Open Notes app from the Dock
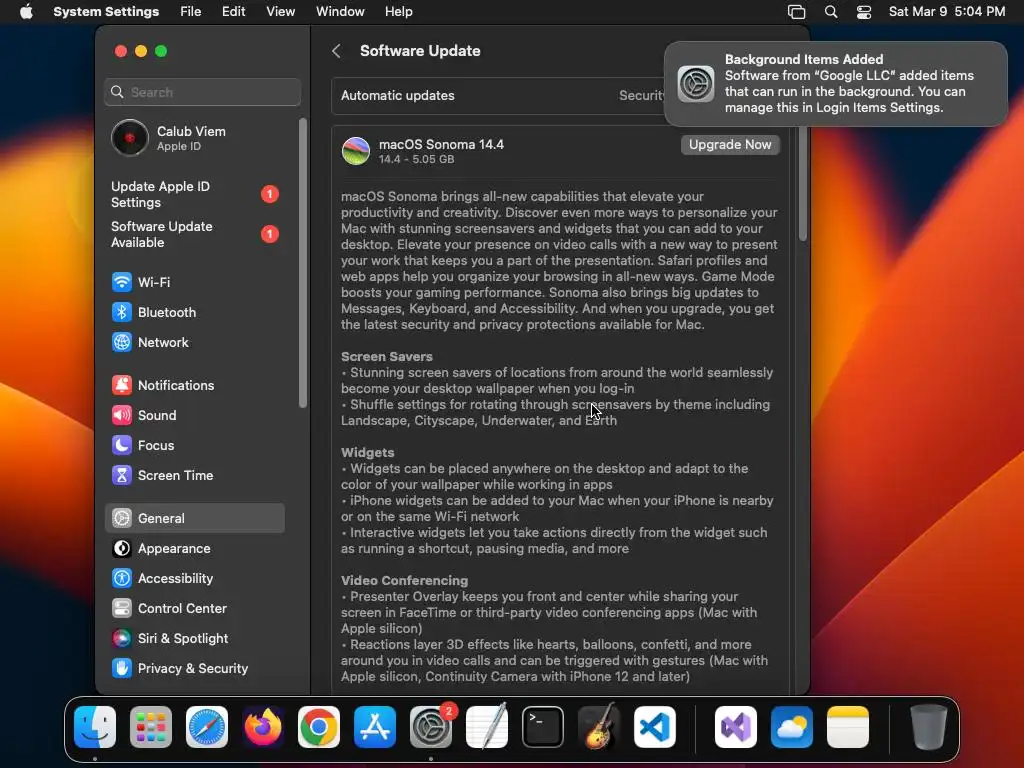Screen dimensions: 1024x768 pos(848,727)
